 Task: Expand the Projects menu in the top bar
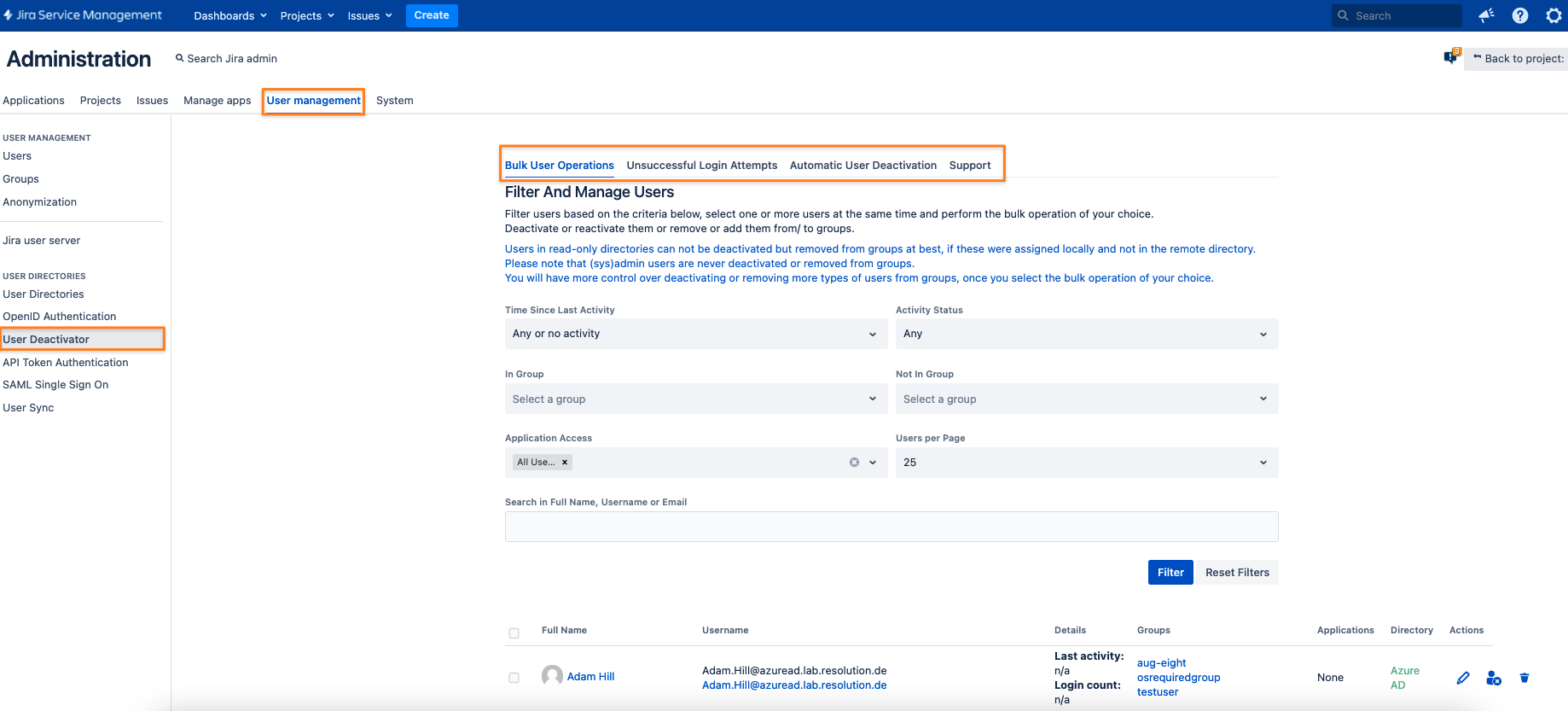point(307,15)
